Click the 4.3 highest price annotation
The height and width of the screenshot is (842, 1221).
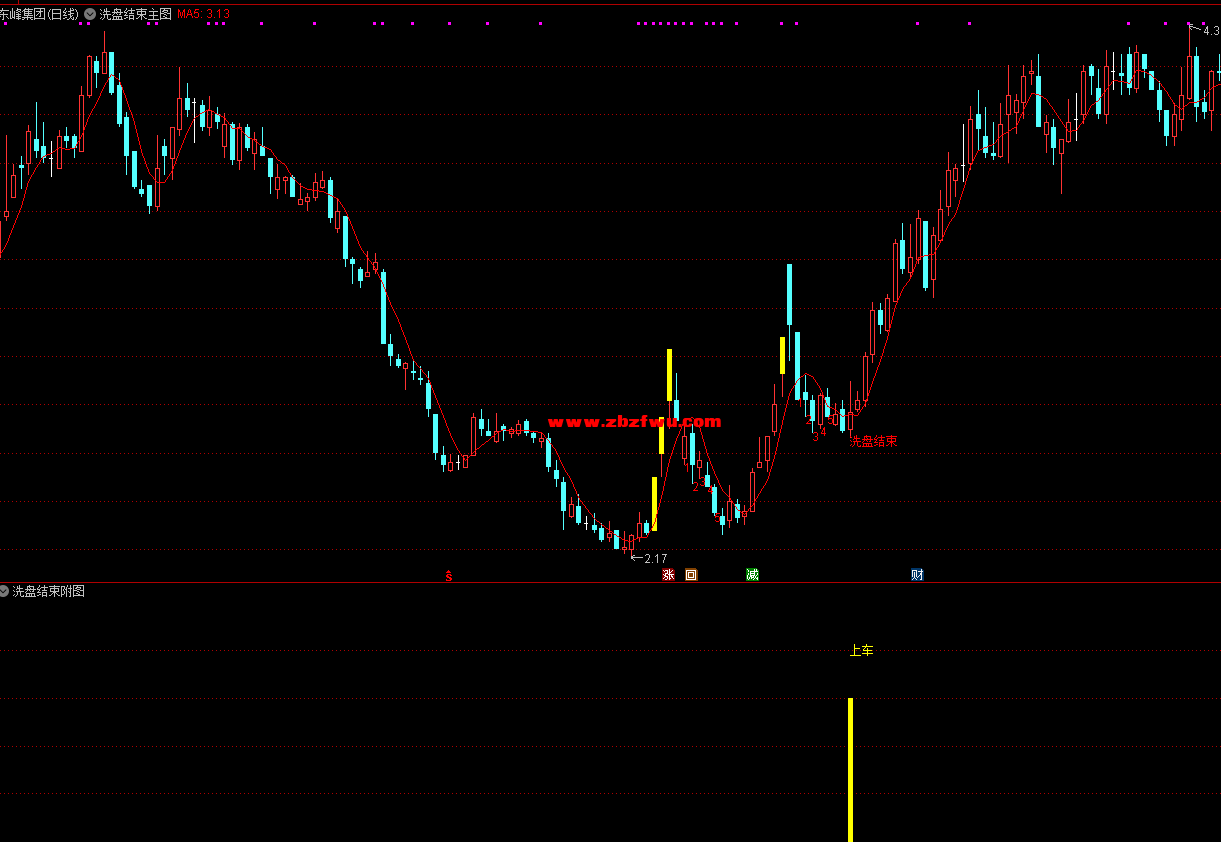(1210, 31)
